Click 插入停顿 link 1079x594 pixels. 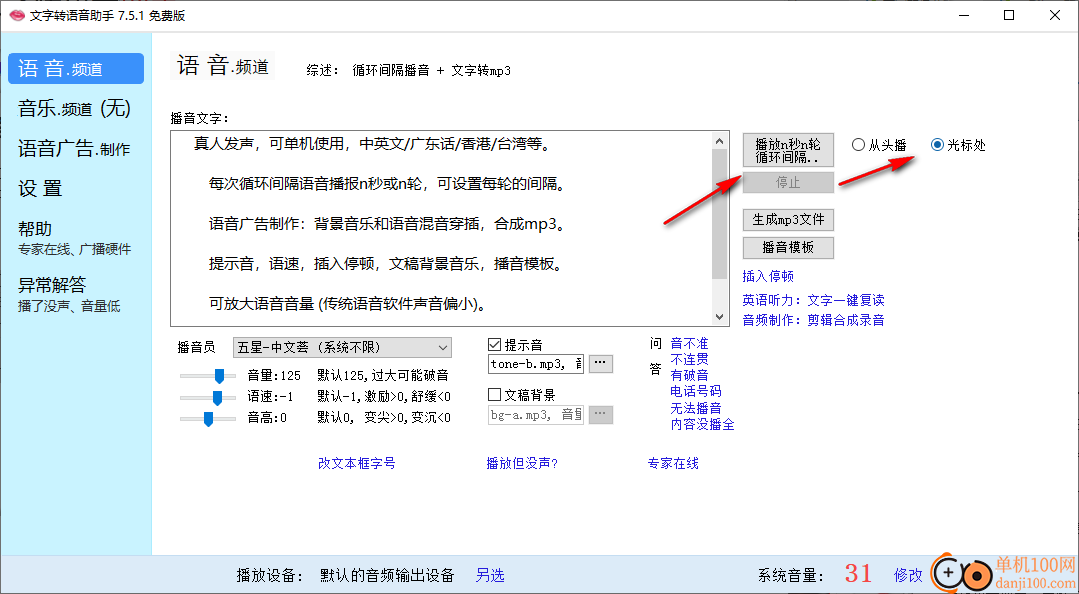[x=768, y=276]
